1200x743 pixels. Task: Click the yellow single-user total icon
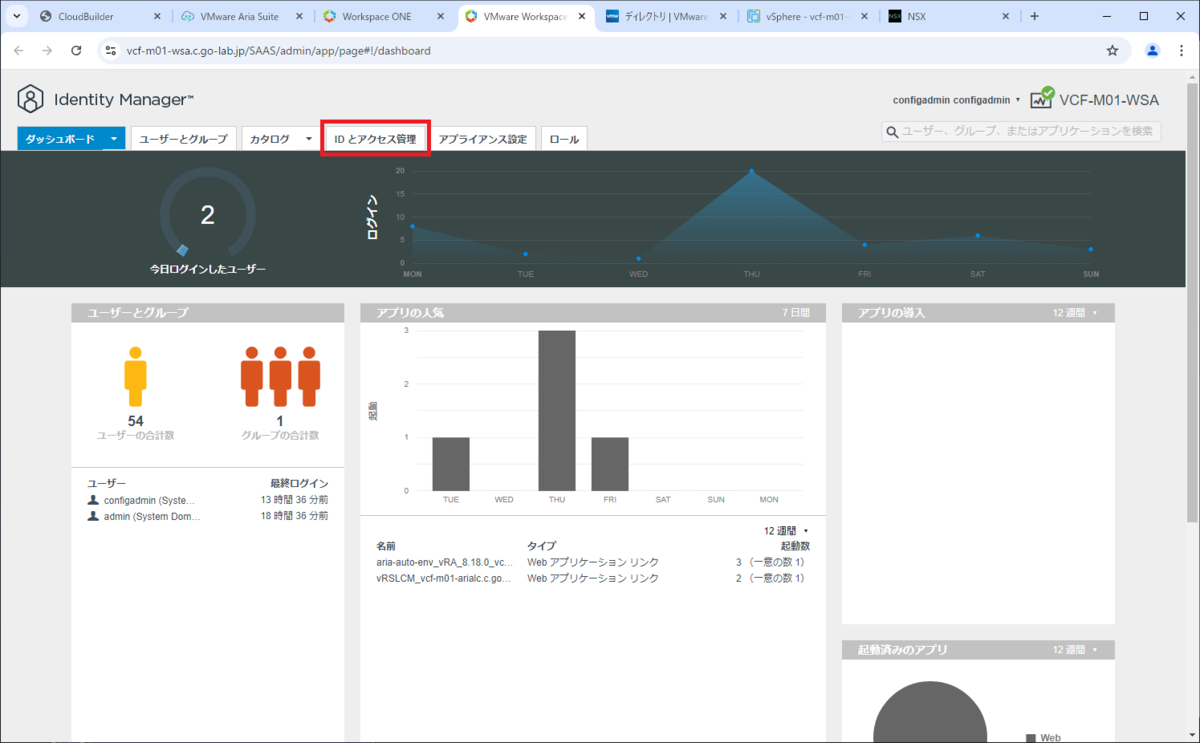pyautogui.click(x=135, y=378)
